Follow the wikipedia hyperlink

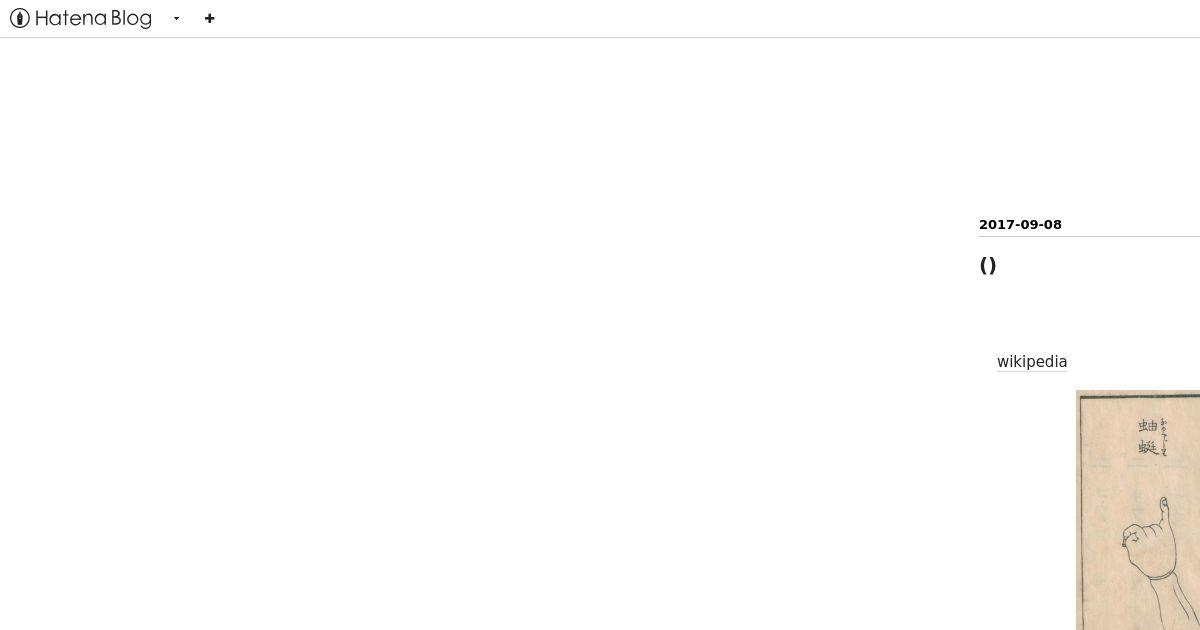pos(1032,362)
